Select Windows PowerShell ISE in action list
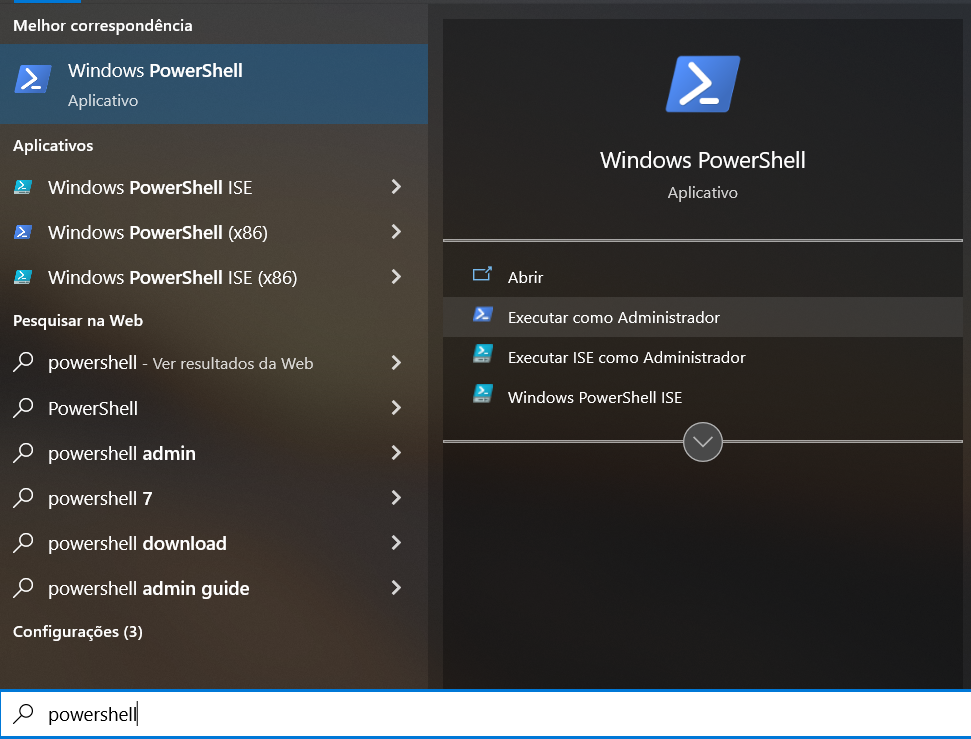Viewport: 971px width, 739px height. pos(703,397)
